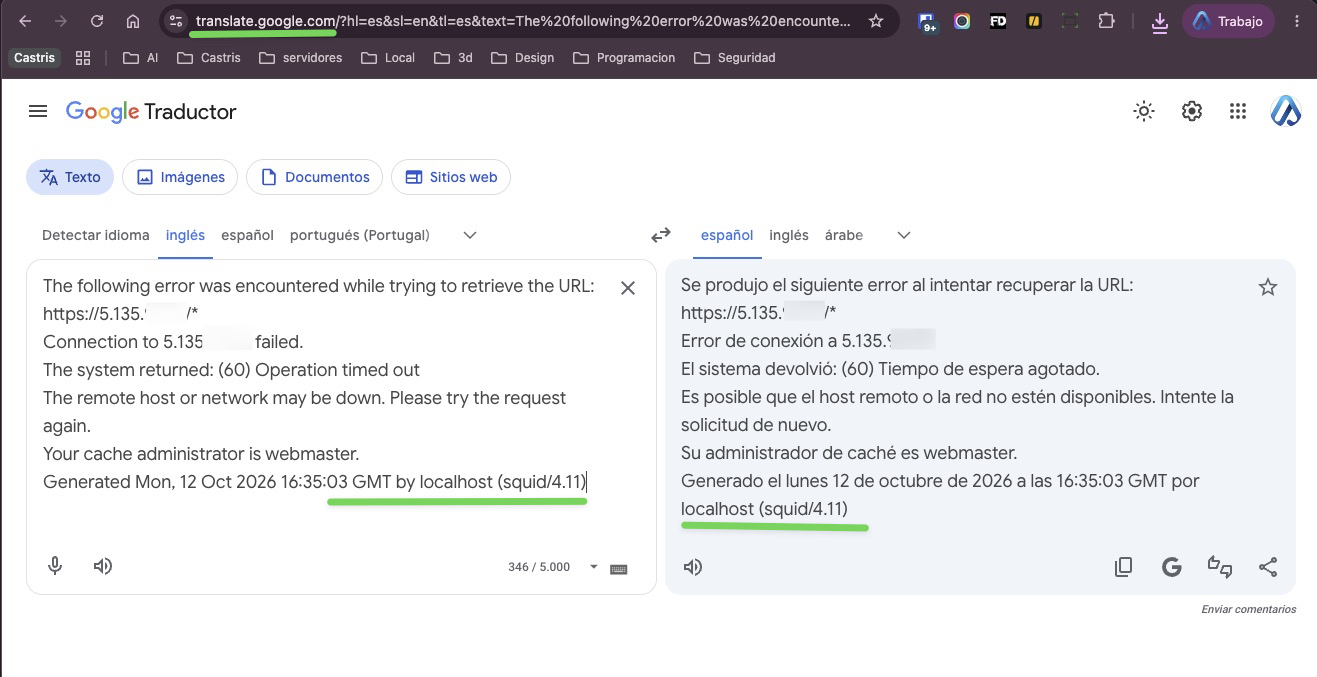
Task: Go forward with the browser forward arrow
Action: pyautogui.click(x=61, y=21)
